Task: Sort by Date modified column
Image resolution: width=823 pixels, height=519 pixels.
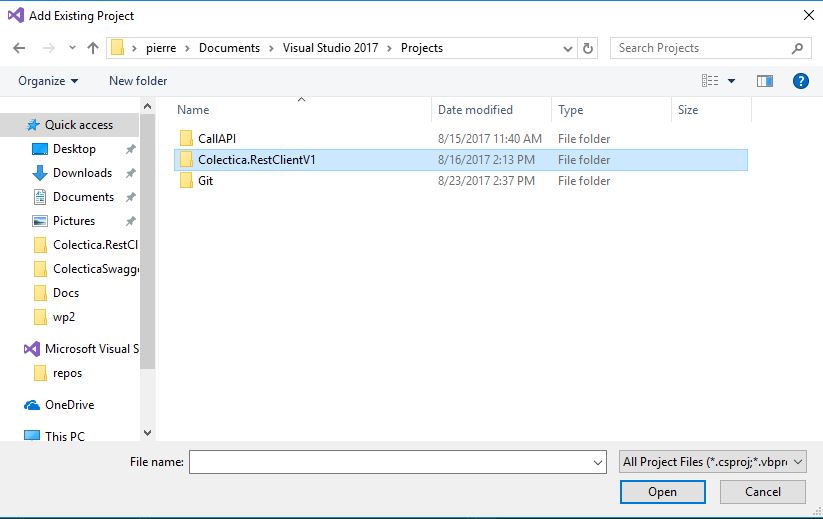Action: [475, 110]
